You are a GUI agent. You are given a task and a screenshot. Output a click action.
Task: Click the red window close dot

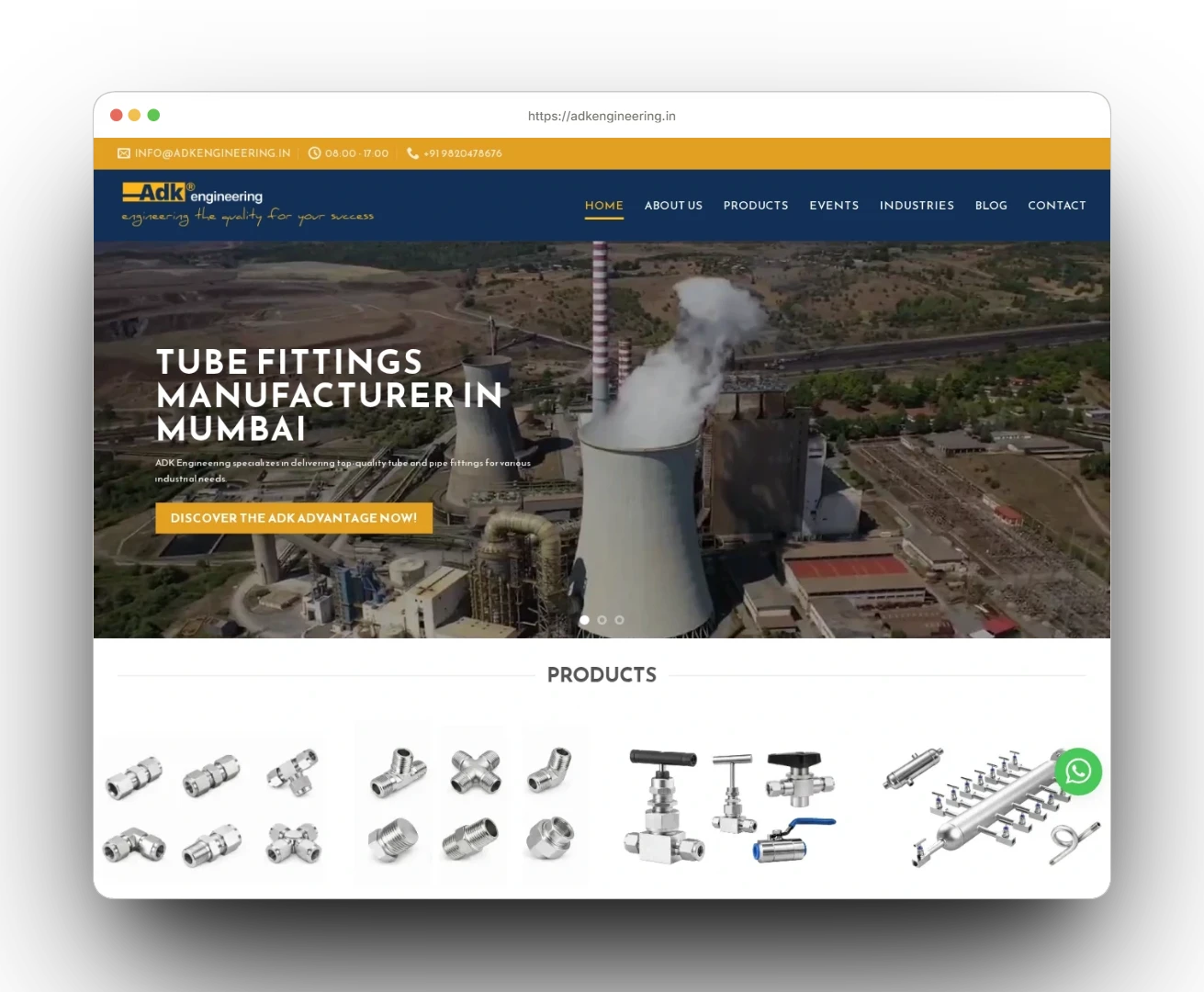click(x=117, y=115)
